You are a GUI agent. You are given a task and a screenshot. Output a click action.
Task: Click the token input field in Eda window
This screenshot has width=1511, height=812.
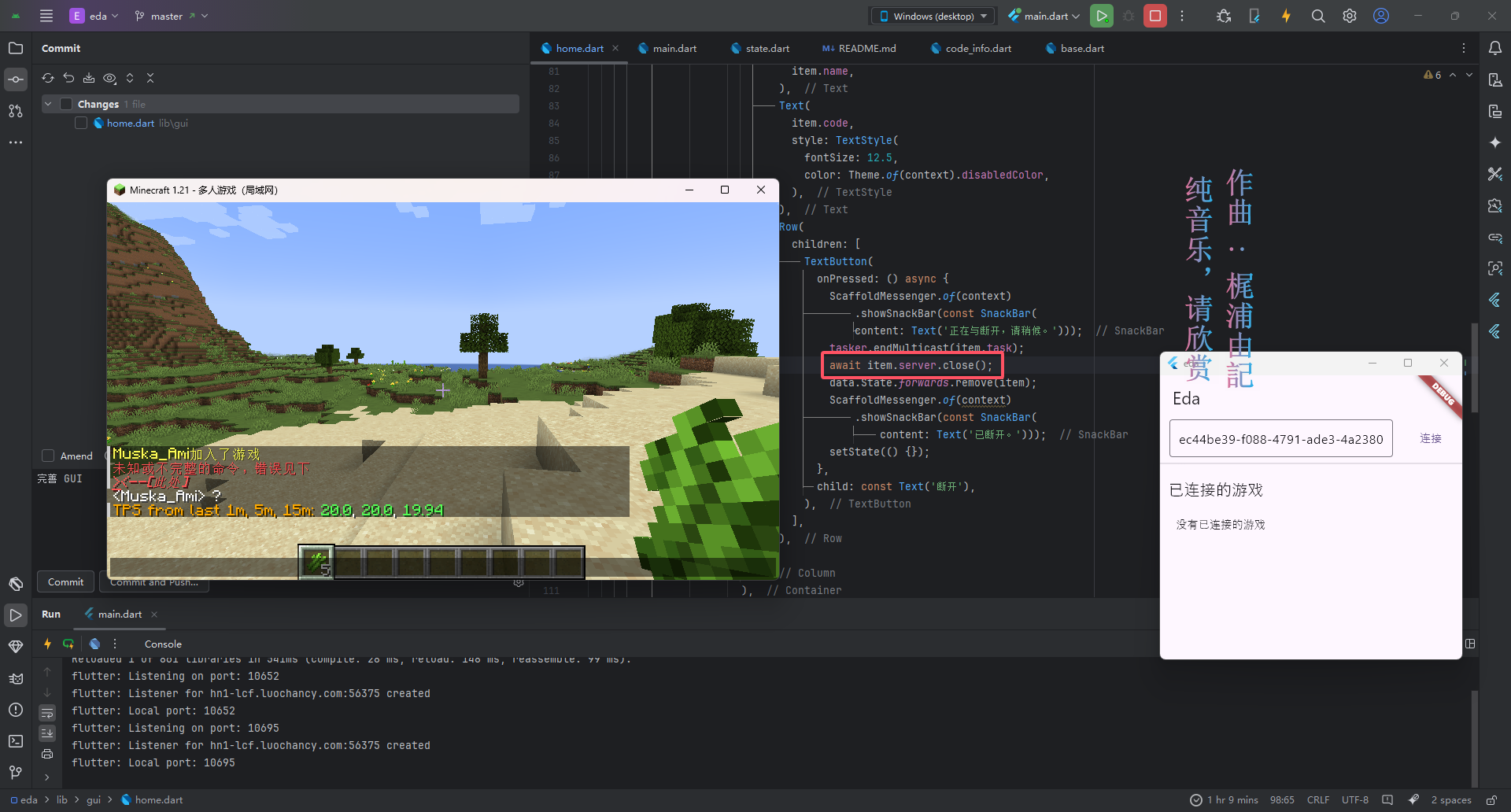point(1281,439)
